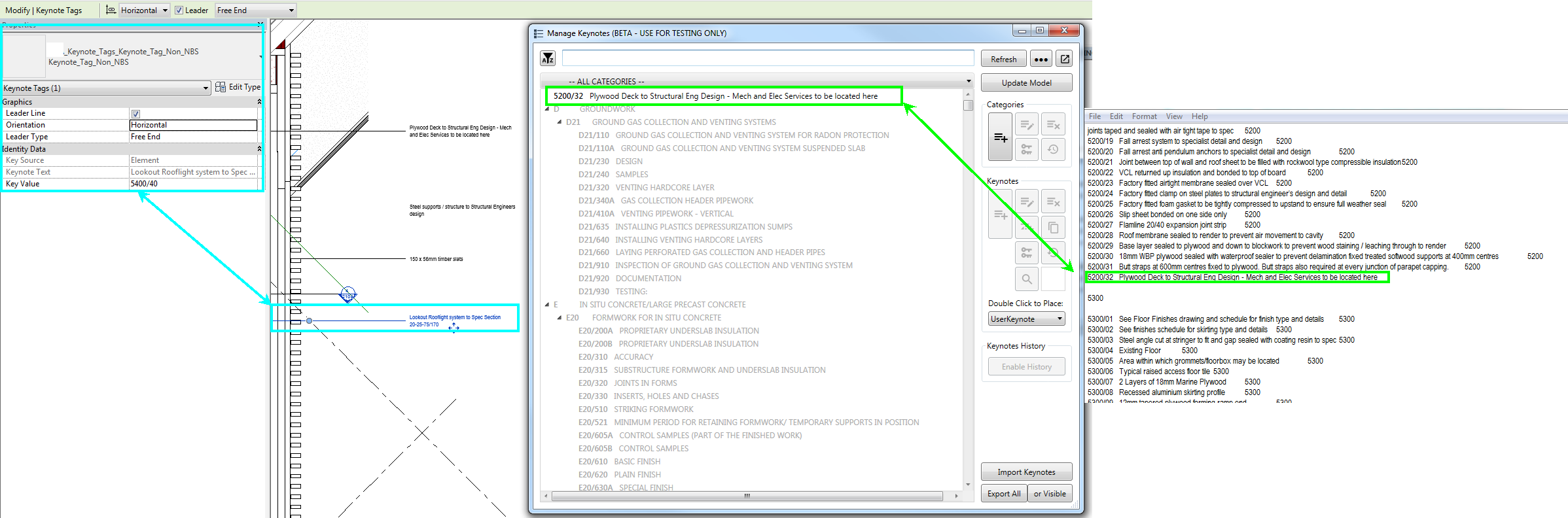Click the Update Model button
1568x518 pixels.
tap(1026, 82)
